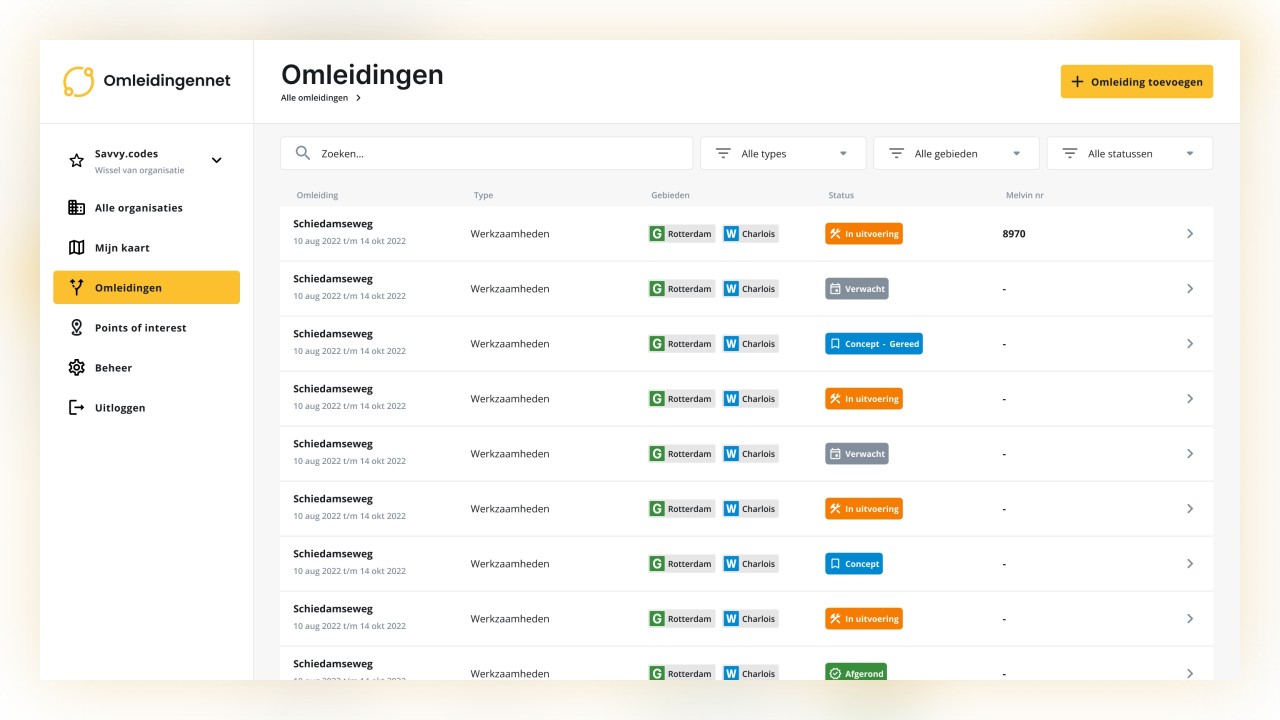Click the blue W Charlois badge in row 8970

tap(750, 234)
